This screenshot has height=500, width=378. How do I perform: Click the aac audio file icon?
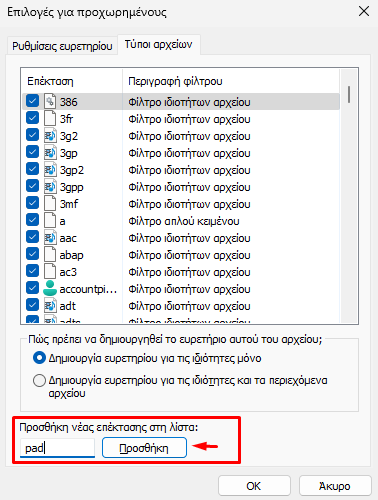coord(50,237)
